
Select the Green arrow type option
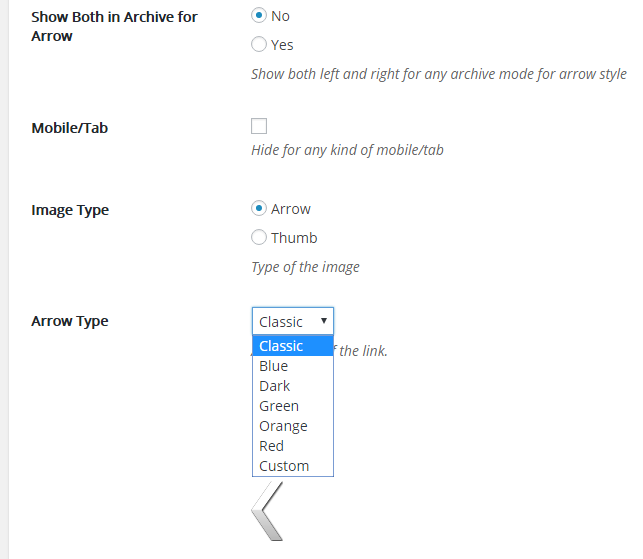pyautogui.click(x=278, y=406)
